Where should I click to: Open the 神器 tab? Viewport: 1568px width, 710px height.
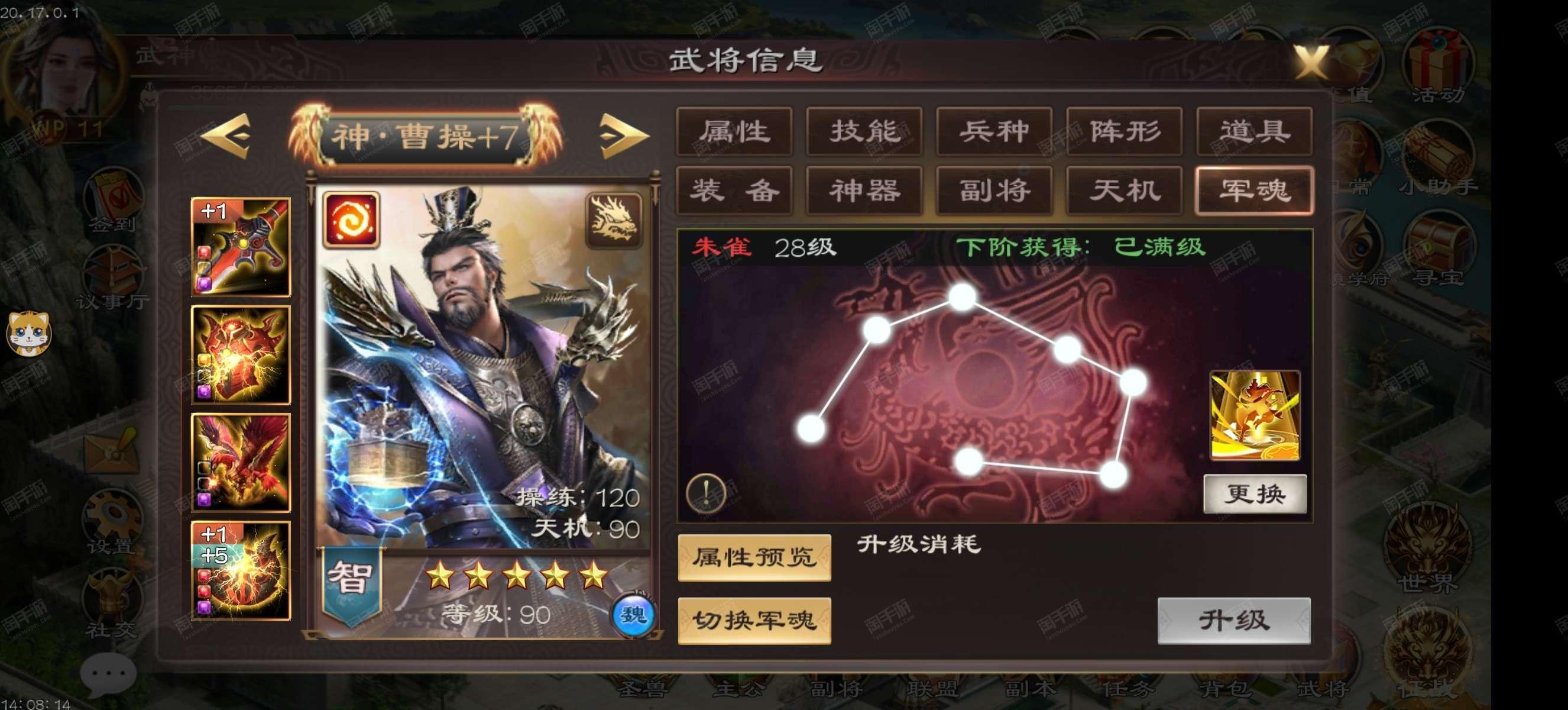864,191
